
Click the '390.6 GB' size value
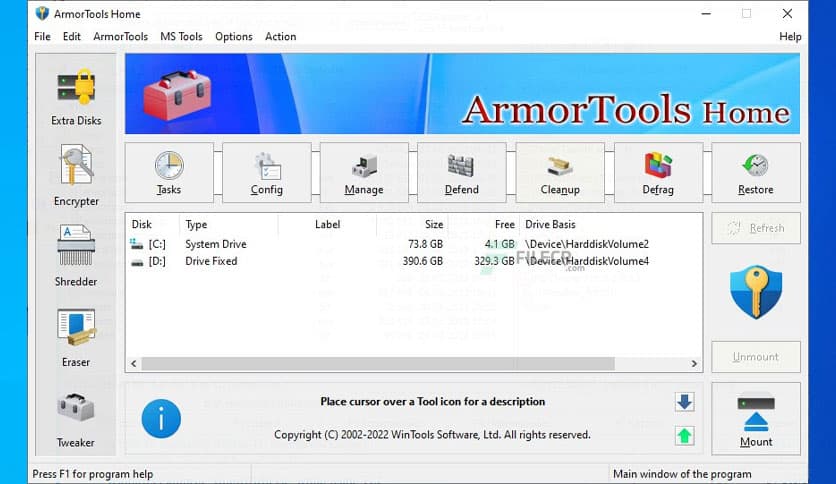point(423,261)
